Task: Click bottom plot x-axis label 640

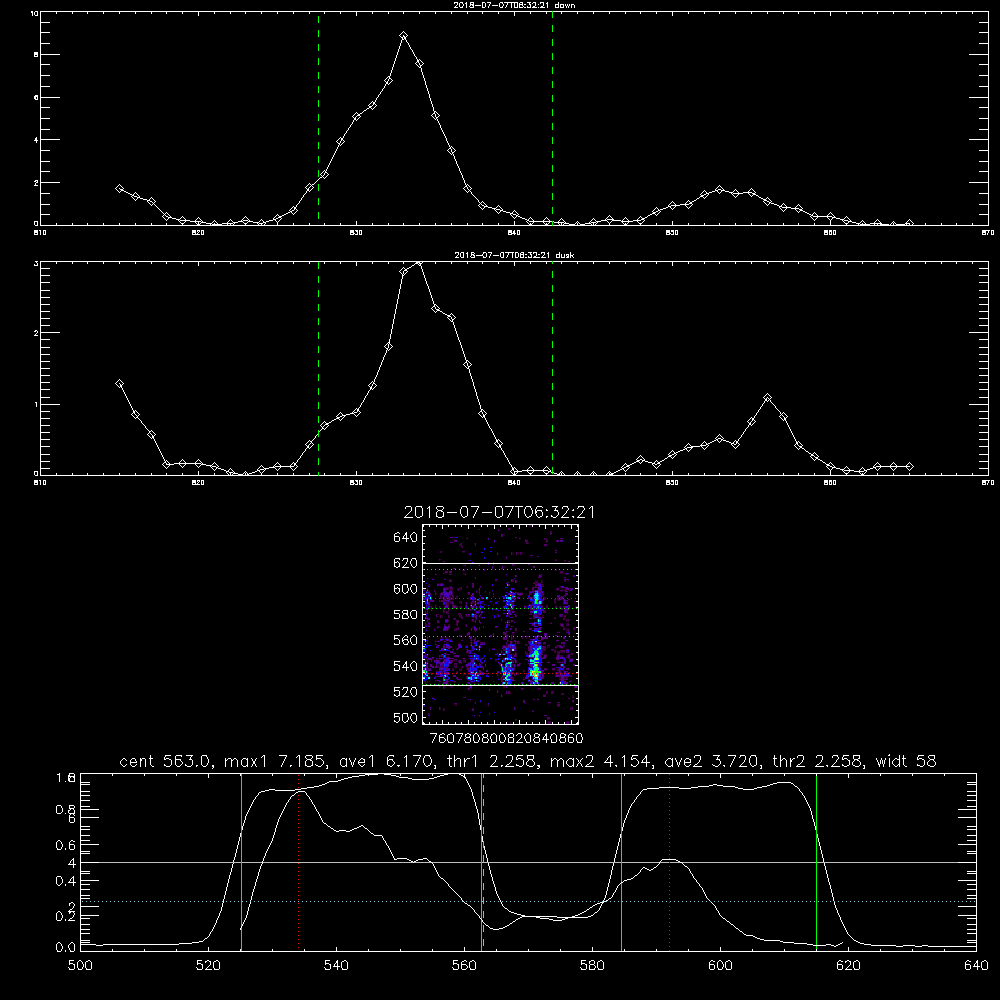Action: tap(976, 966)
